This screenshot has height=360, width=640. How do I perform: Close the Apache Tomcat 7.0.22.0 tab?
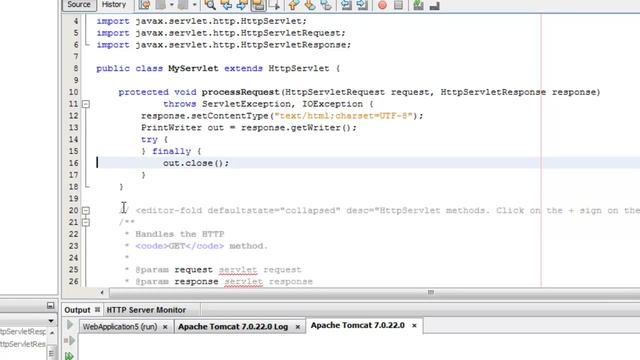click(x=414, y=326)
